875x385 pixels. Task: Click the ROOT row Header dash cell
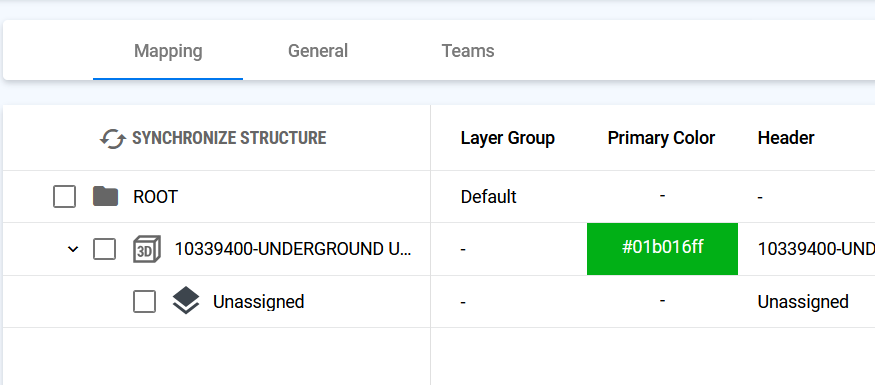point(760,197)
